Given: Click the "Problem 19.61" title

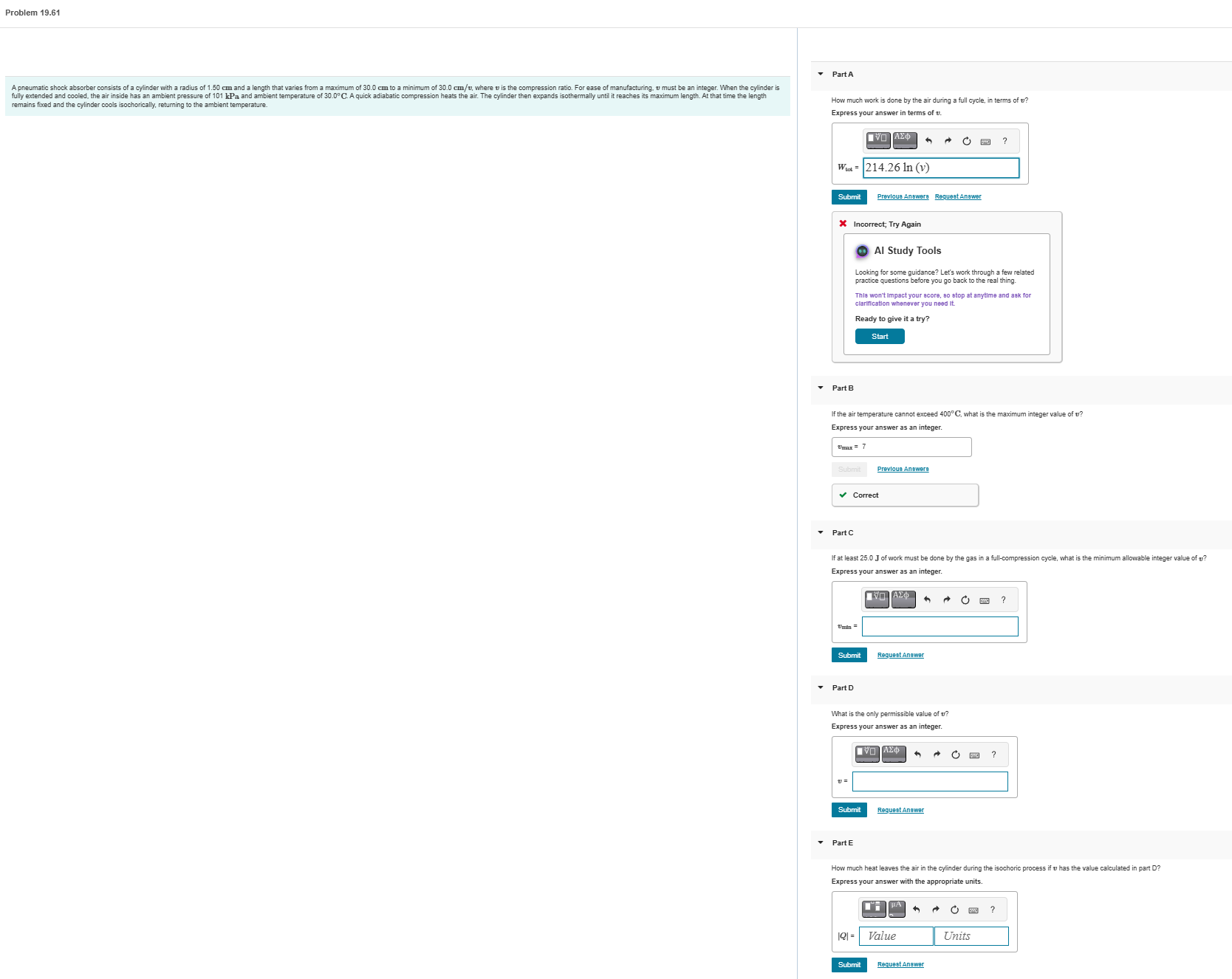Looking at the screenshot, I should pyautogui.click(x=32, y=13).
